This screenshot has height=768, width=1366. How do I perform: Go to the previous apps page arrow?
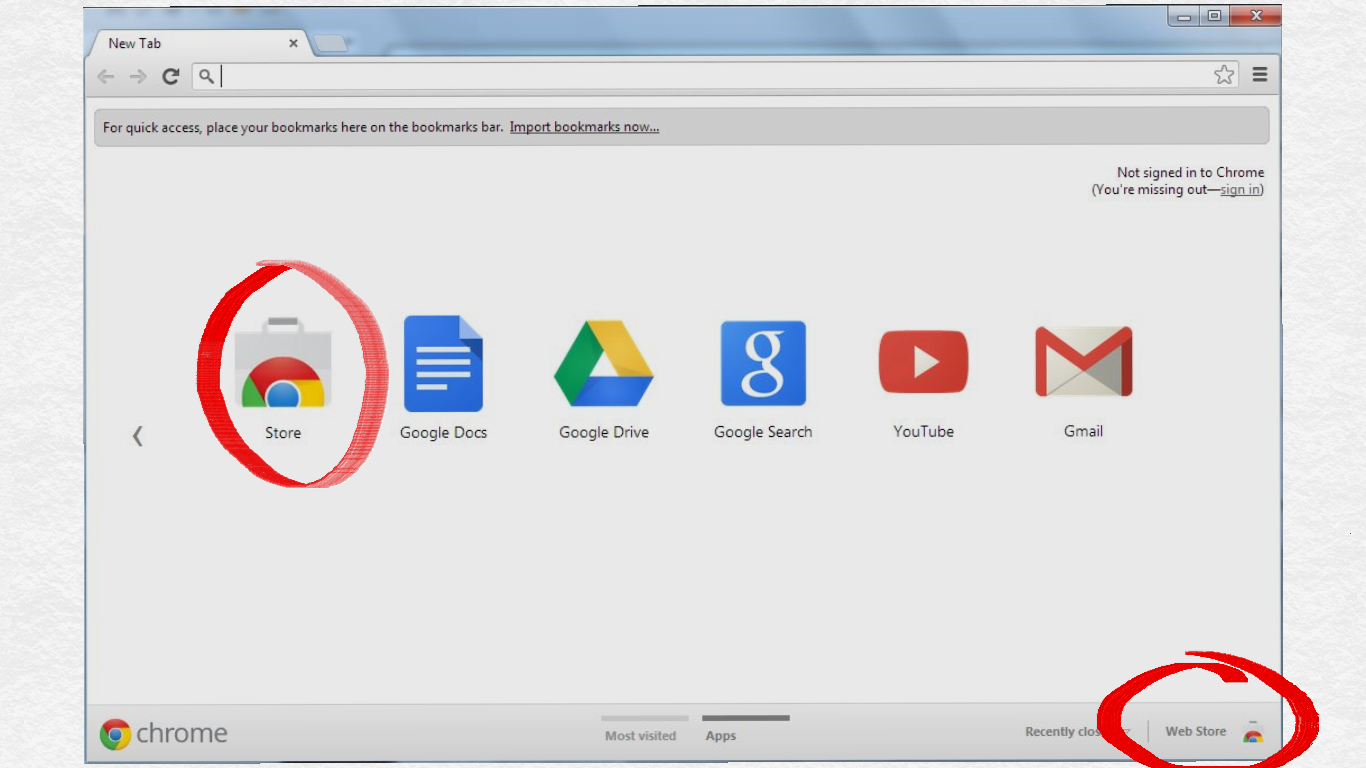[x=138, y=436]
